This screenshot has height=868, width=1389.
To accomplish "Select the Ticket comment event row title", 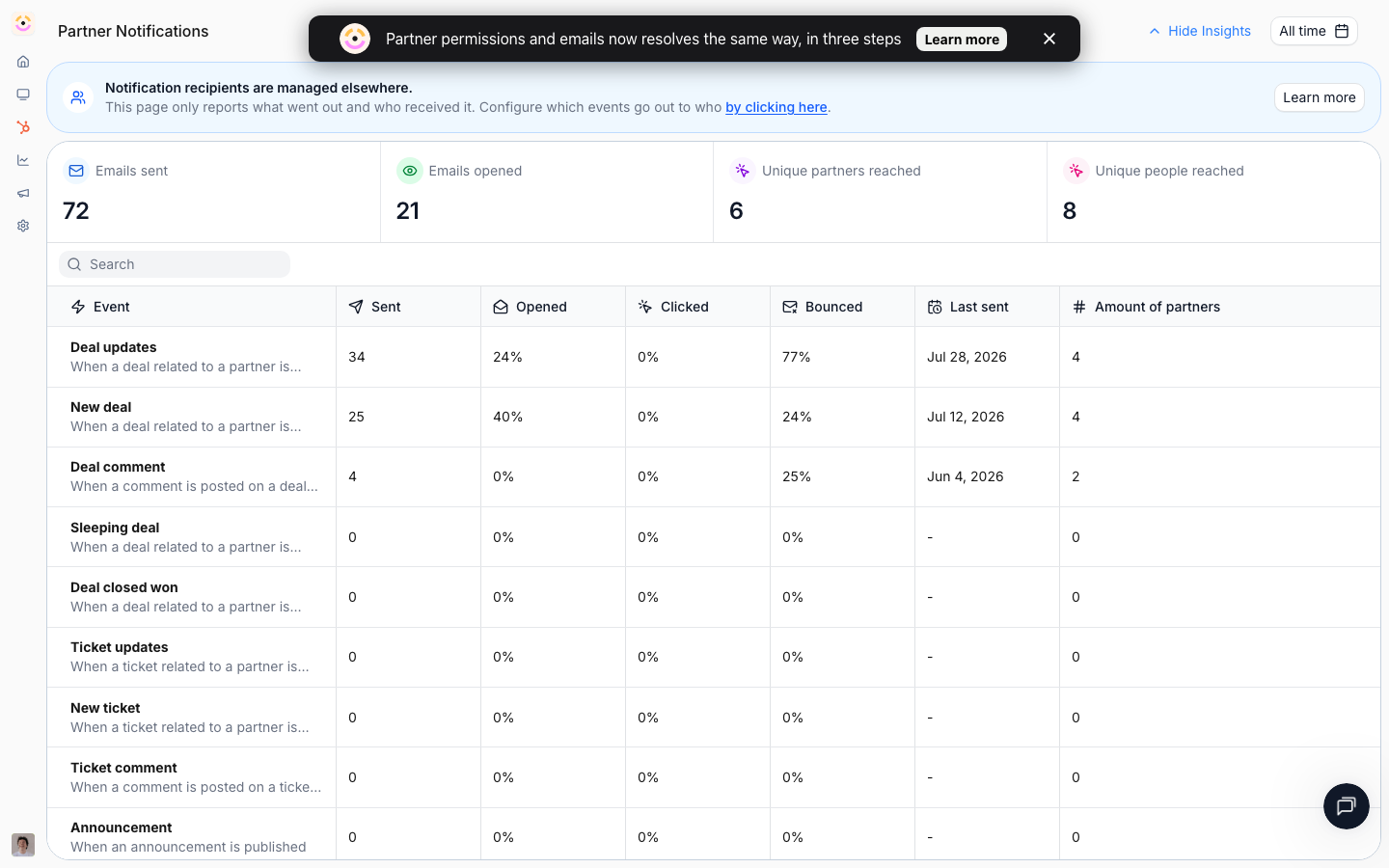I will click(123, 768).
